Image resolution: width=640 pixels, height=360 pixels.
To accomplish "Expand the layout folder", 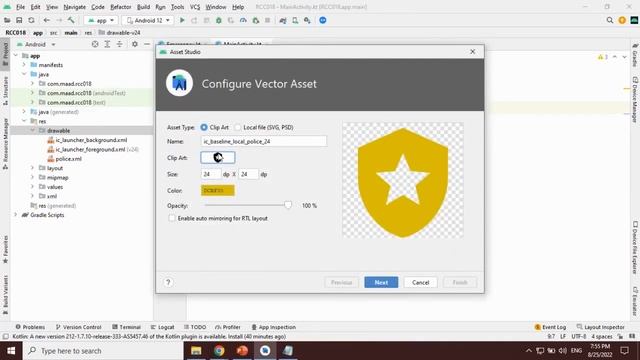I will click(32, 168).
